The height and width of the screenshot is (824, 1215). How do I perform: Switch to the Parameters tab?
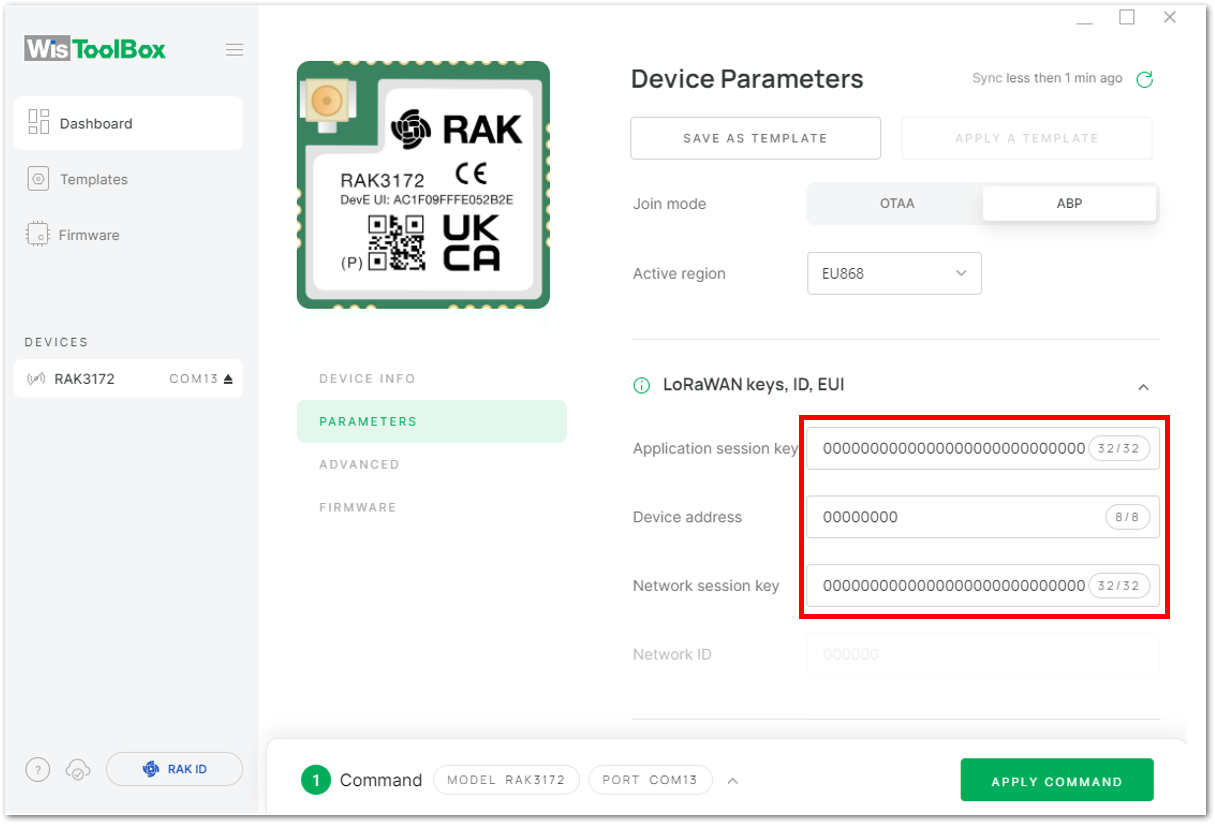[432, 421]
